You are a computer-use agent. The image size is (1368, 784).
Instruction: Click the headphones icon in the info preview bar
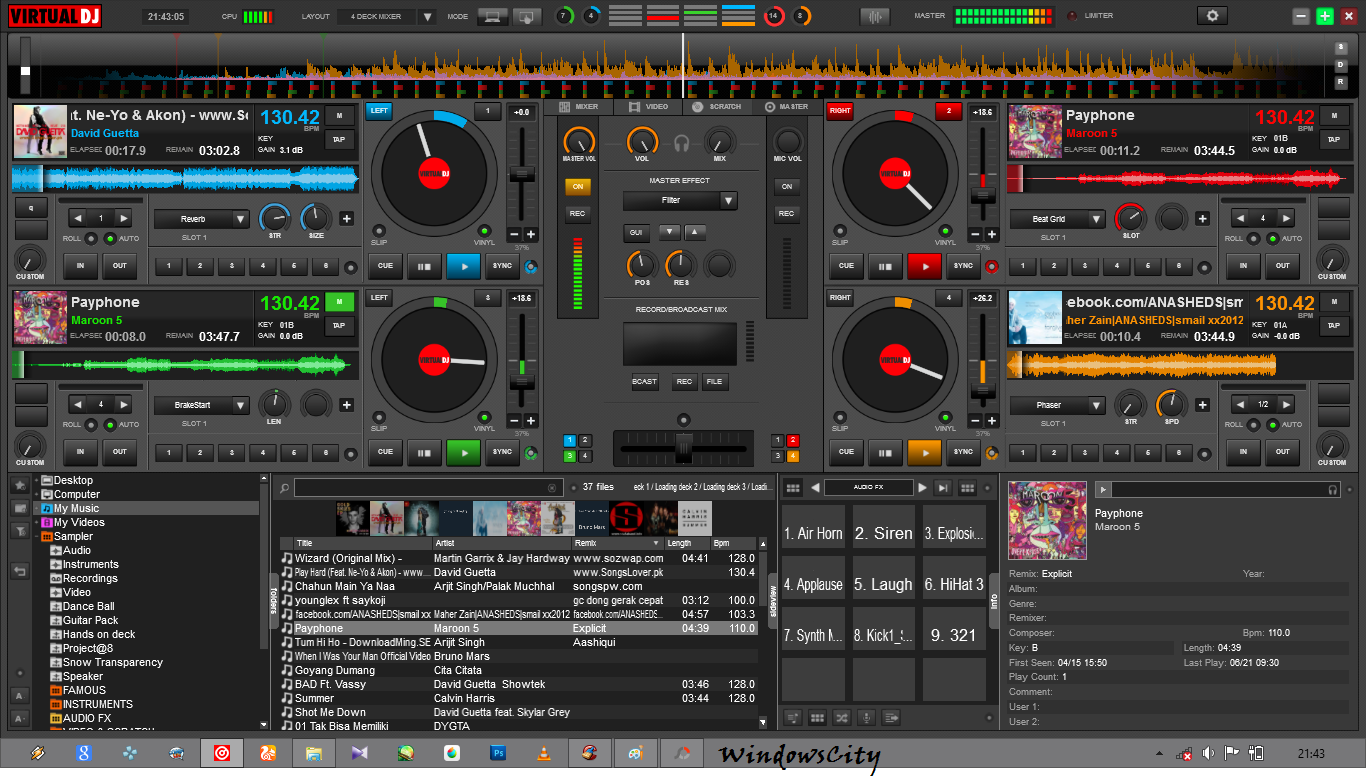pyautogui.click(x=1332, y=490)
